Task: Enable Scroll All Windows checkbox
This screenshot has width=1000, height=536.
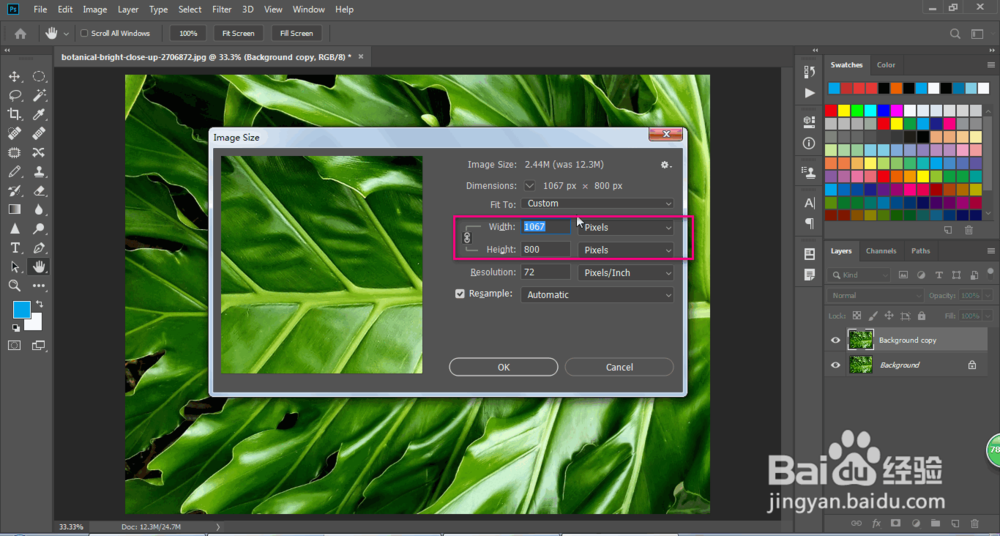Action: [x=84, y=33]
